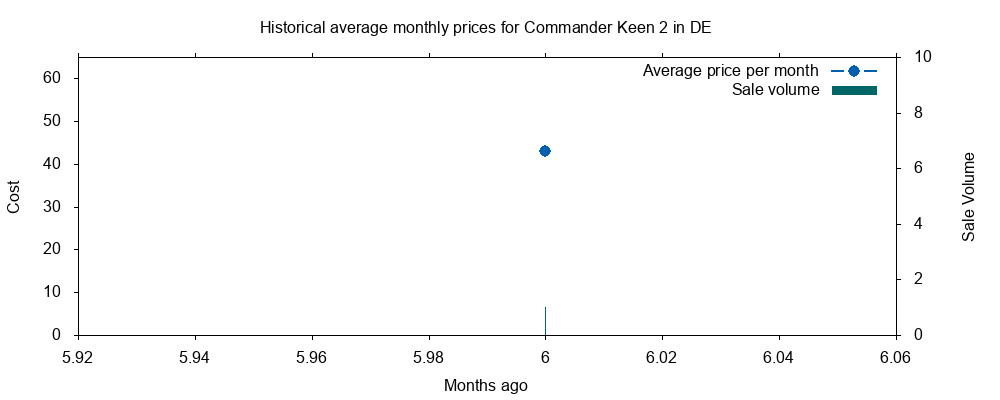
Task: Click the sale volume bar at month 6
Action: pos(545,321)
